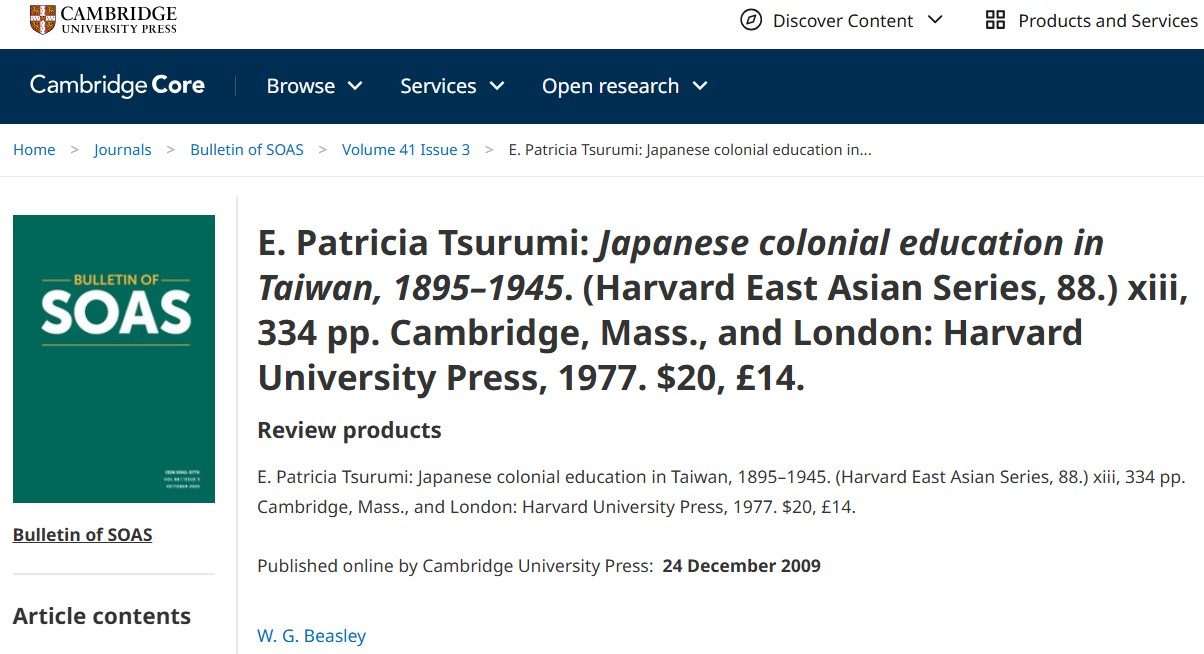Click the Cambridge University Press shield logo
The width and height of the screenshot is (1204, 654).
[43, 20]
